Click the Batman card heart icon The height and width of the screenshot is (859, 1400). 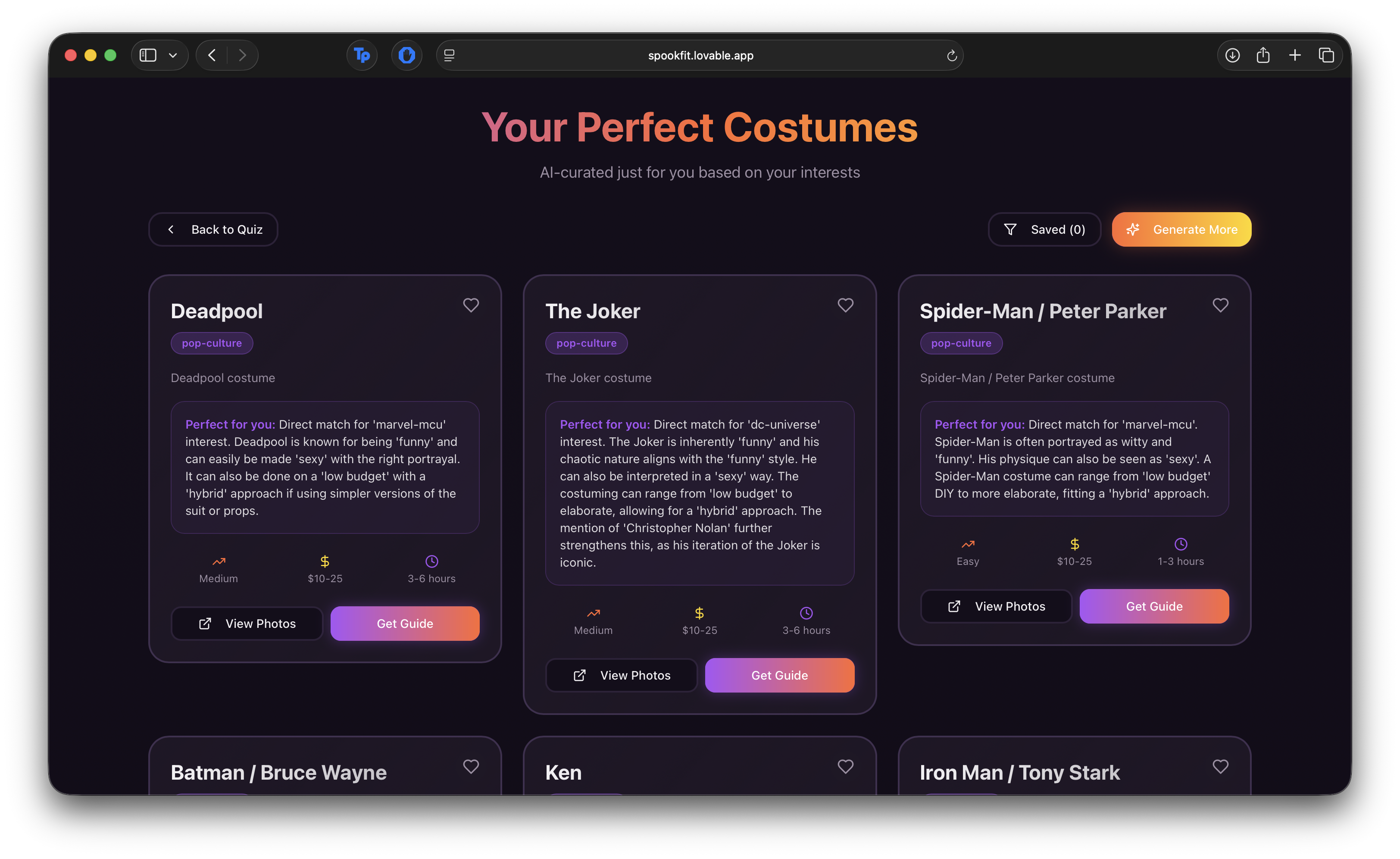click(470, 766)
